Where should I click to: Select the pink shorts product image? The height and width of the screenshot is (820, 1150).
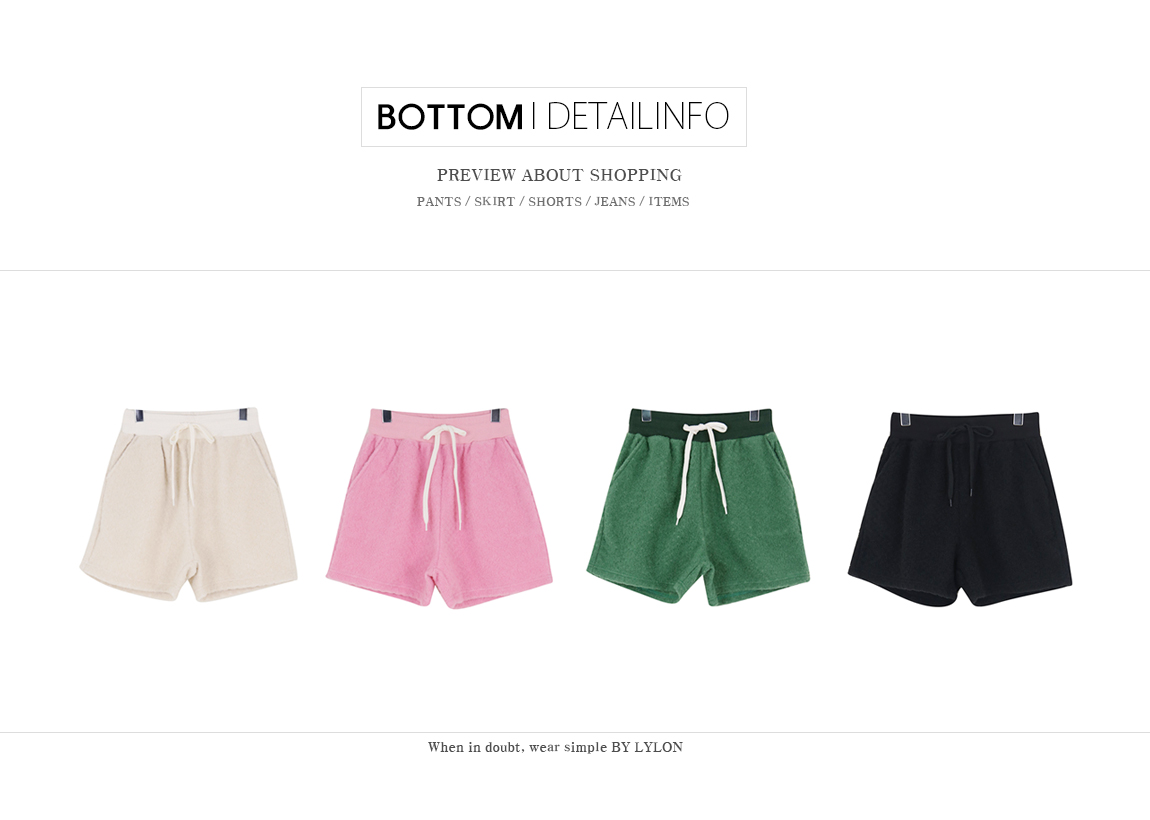coord(439,508)
